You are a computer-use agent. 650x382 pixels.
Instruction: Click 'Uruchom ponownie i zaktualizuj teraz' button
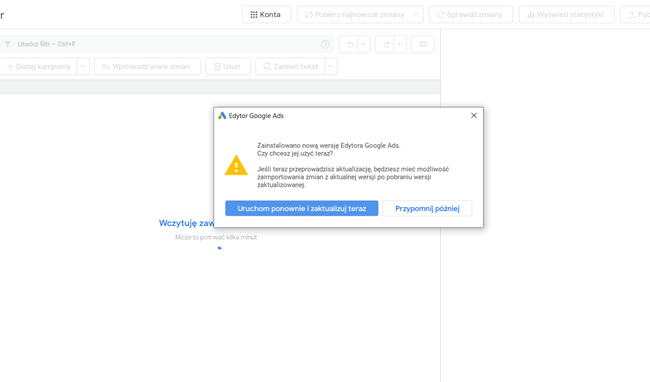301,208
